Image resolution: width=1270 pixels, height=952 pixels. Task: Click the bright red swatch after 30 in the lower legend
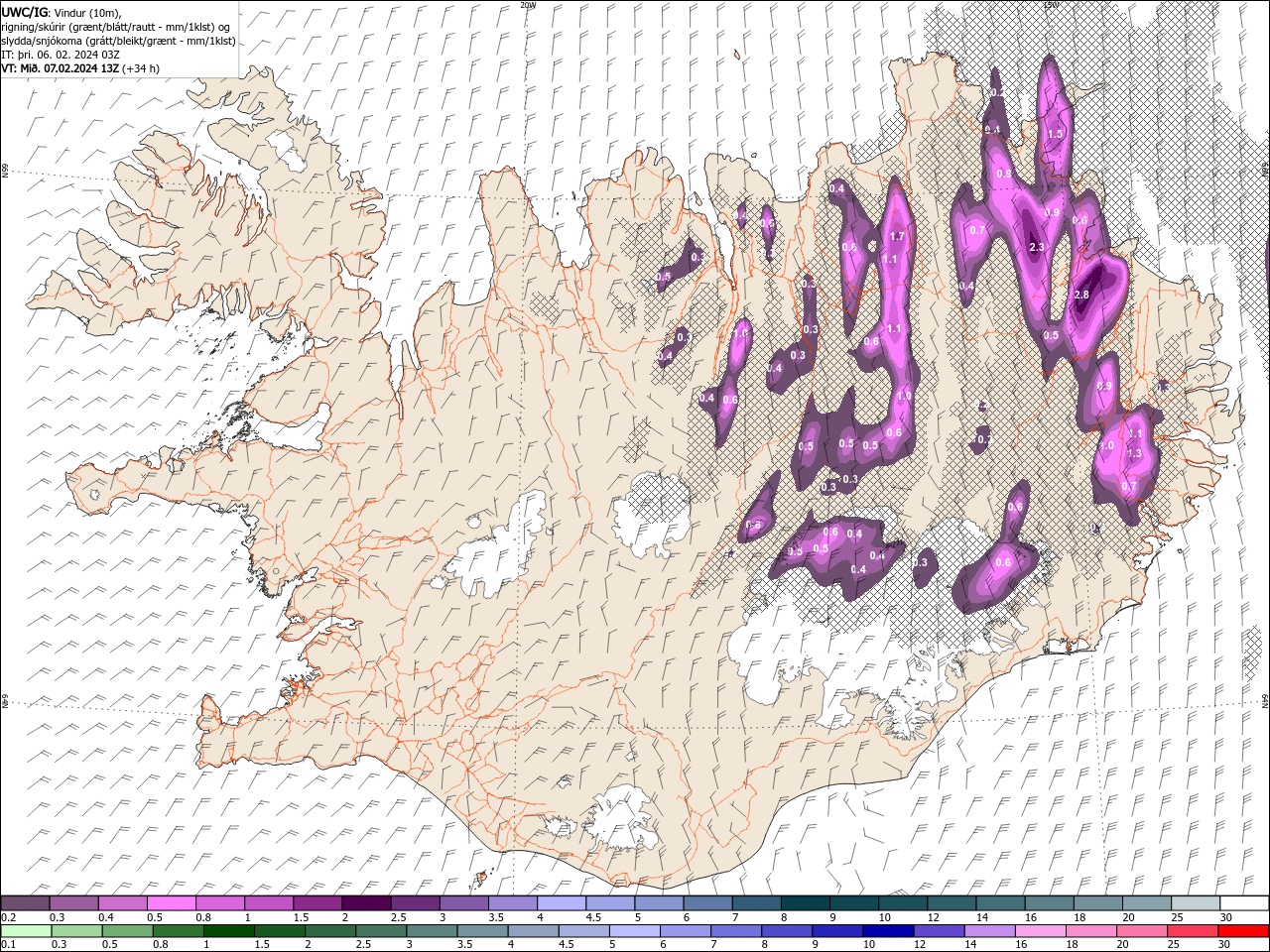point(1242,931)
